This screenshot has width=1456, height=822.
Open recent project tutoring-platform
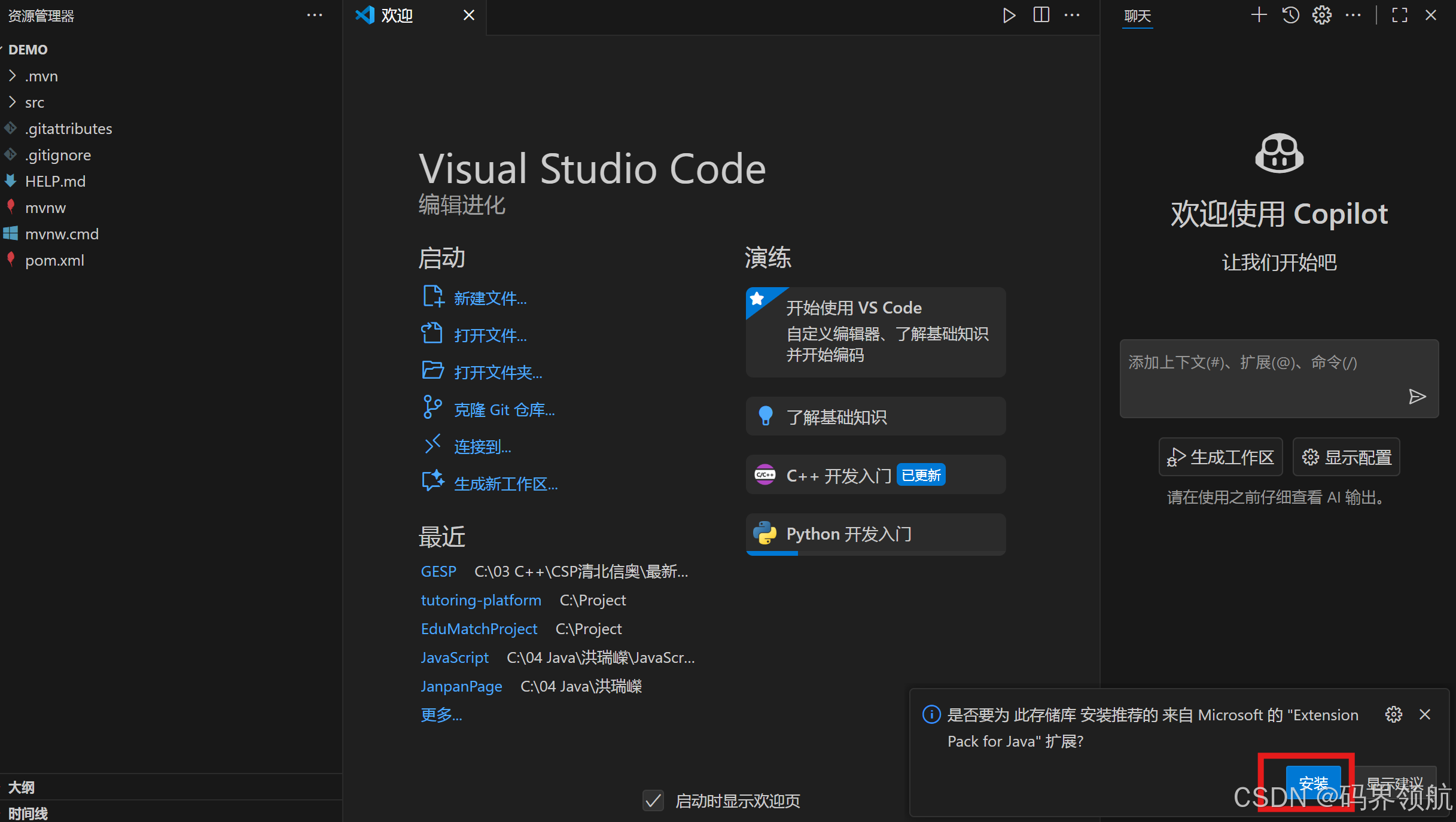click(481, 600)
